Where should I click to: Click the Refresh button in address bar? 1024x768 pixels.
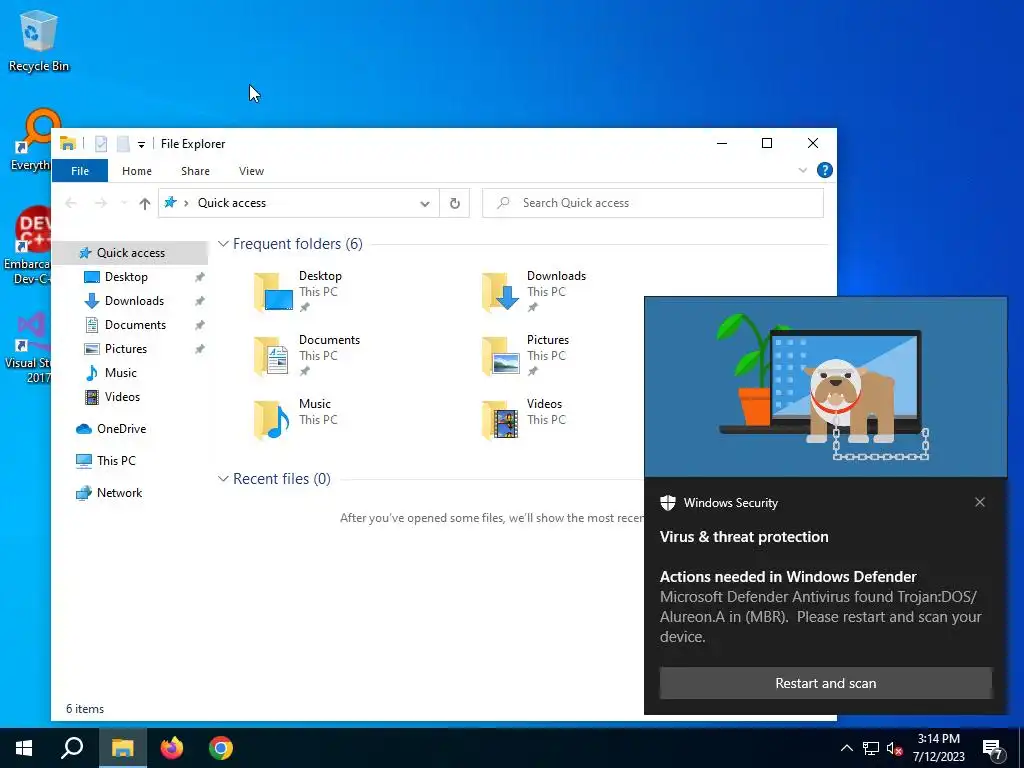click(455, 203)
